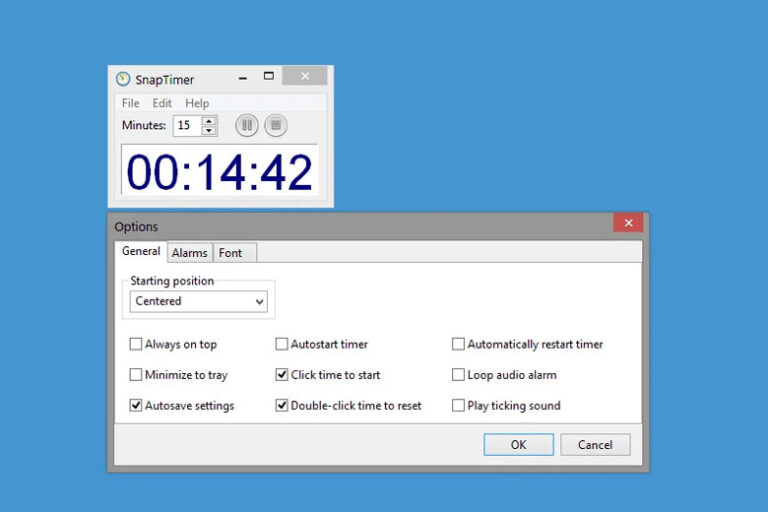
Task: Close the Options dialog with red X
Action: [628, 223]
